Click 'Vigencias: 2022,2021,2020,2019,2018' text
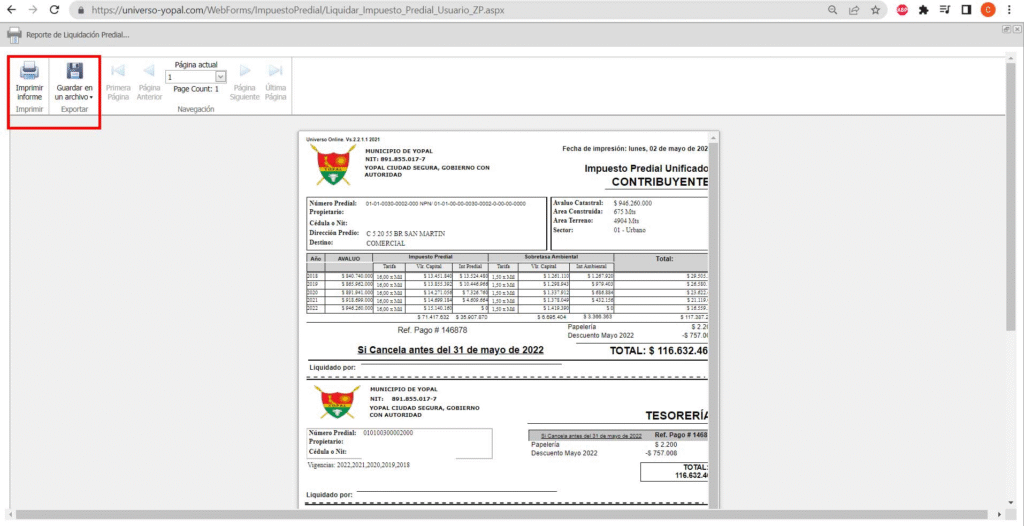Screen dimensions: 1024x526 pos(359,465)
